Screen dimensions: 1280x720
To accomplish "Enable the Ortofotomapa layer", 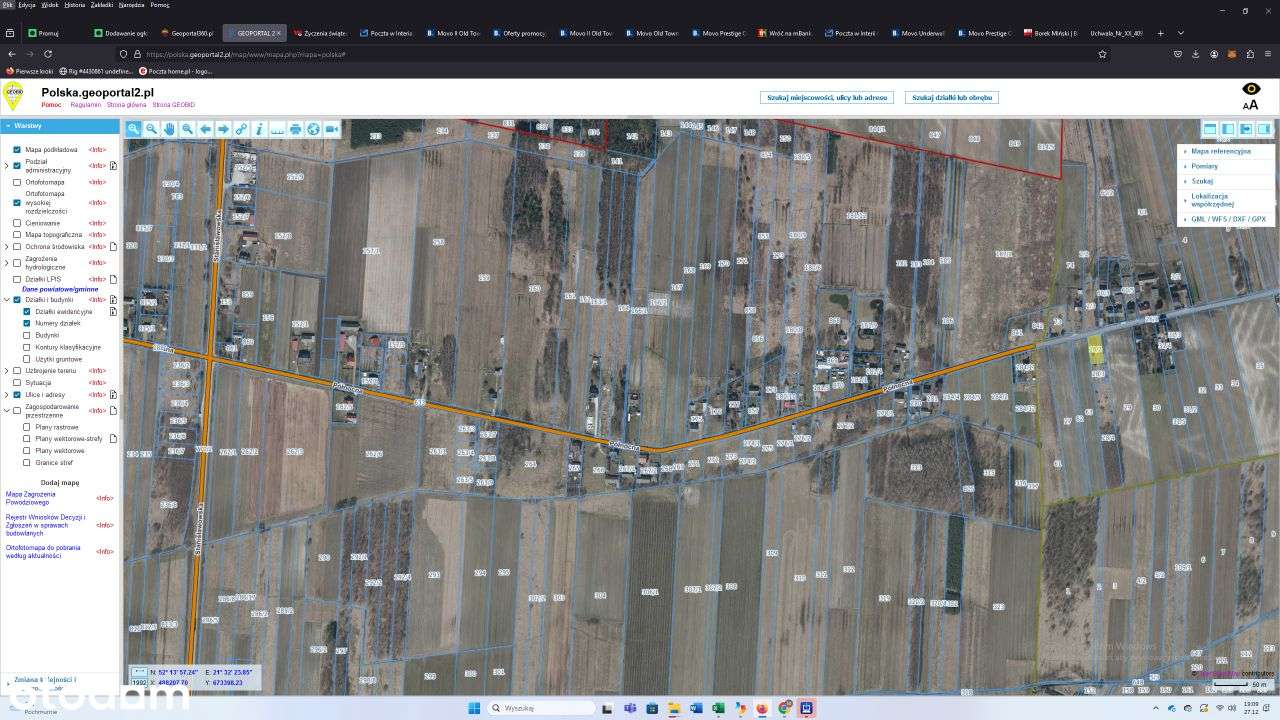I will click(17, 182).
